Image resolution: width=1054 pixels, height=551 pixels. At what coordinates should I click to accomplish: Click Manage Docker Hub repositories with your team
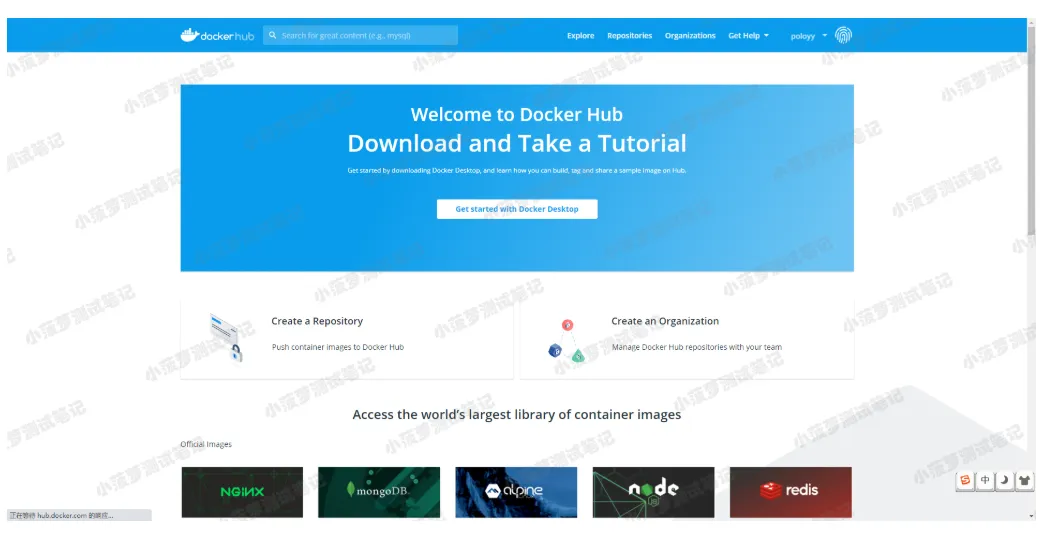click(696, 347)
